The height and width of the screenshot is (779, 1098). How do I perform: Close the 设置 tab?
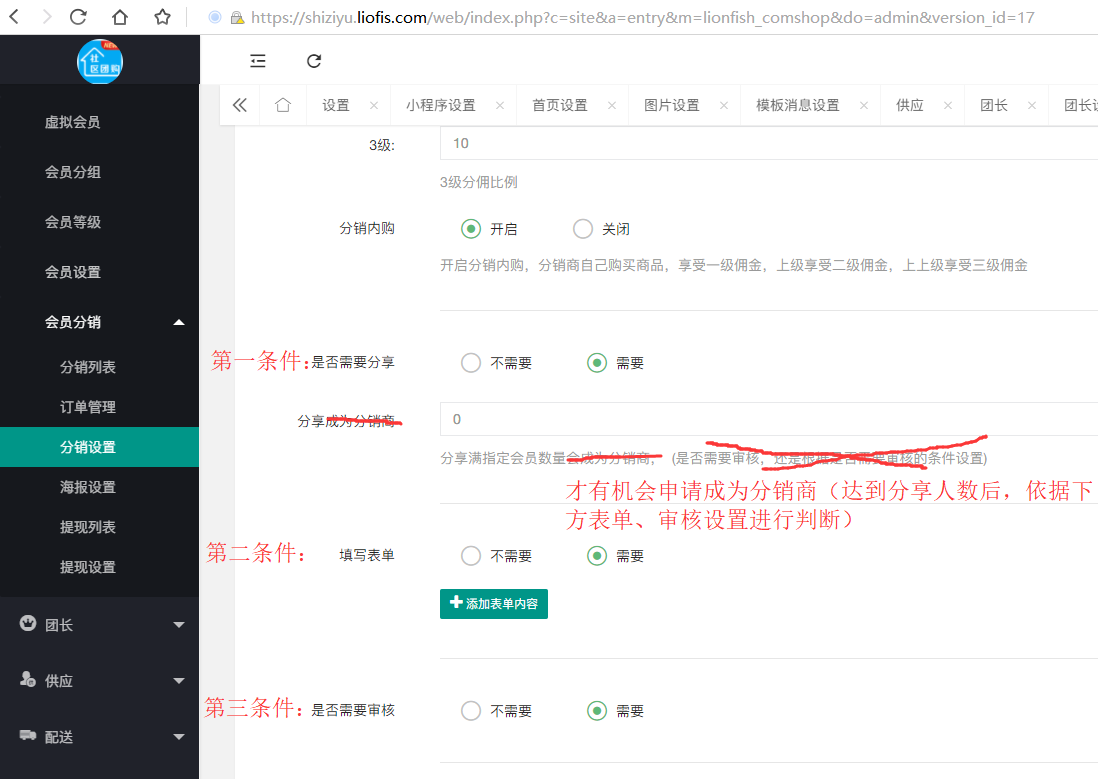click(374, 105)
